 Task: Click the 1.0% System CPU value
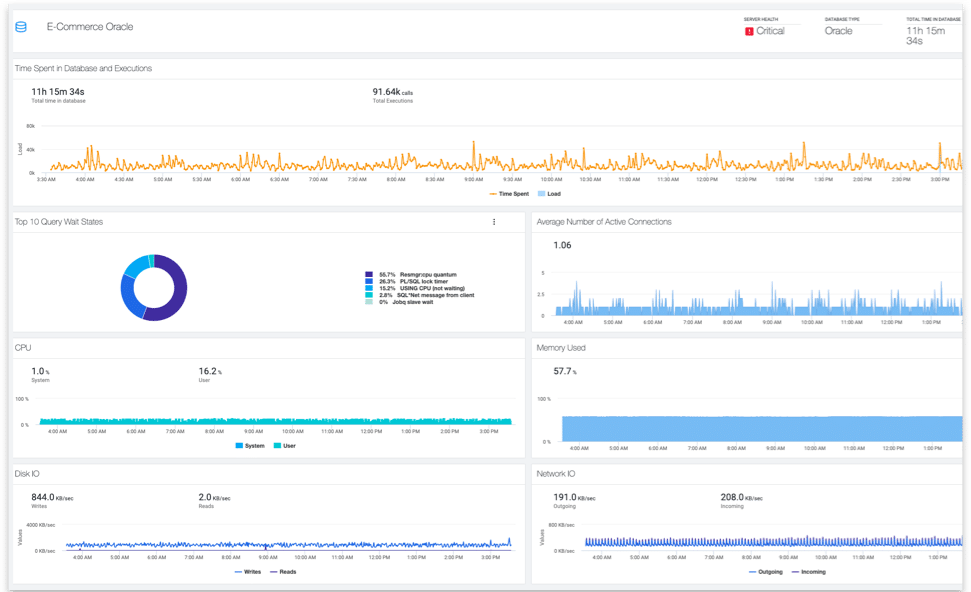pyautogui.click(x=40, y=371)
